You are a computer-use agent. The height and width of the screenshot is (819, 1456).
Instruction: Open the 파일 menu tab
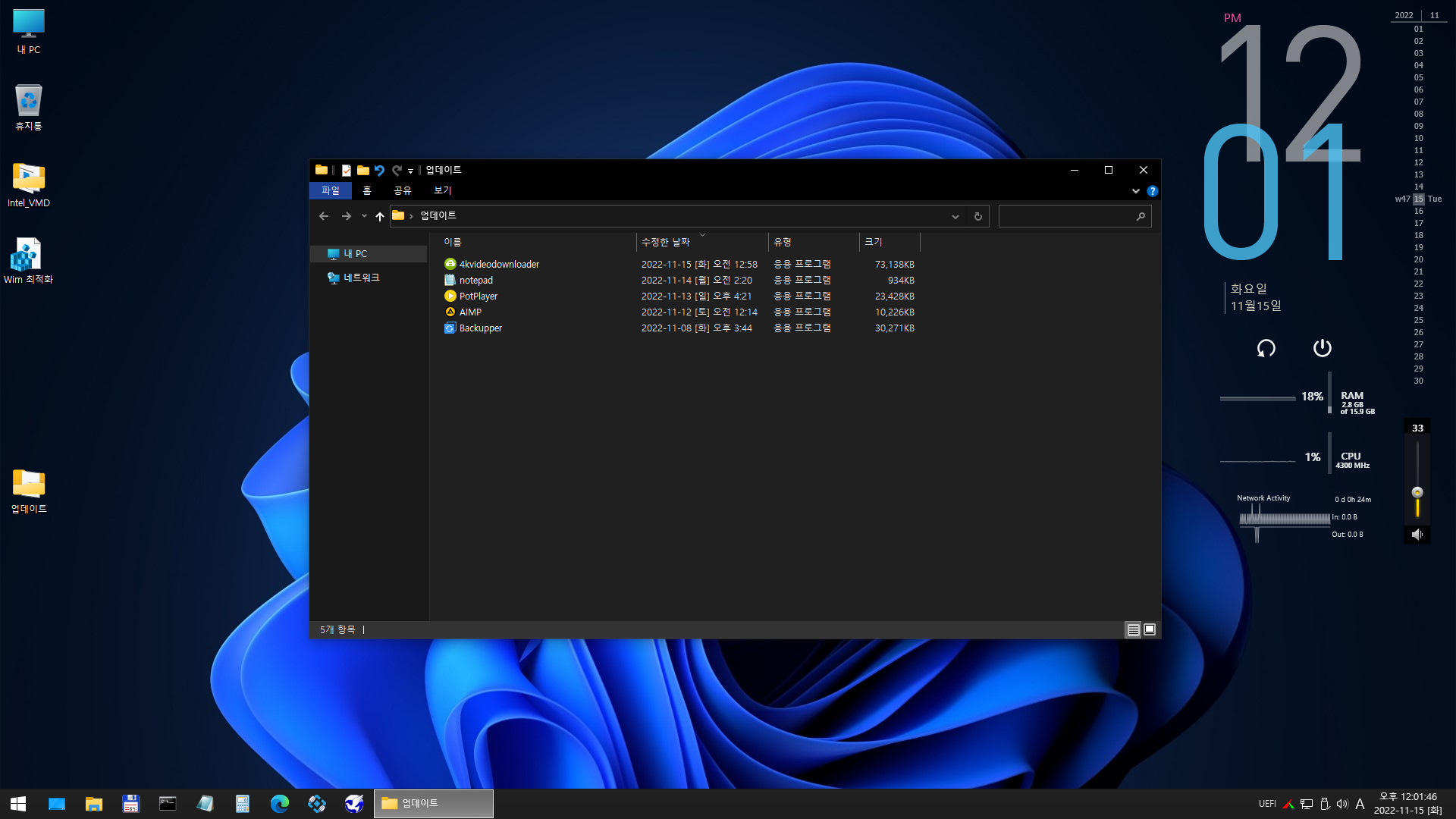331,190
